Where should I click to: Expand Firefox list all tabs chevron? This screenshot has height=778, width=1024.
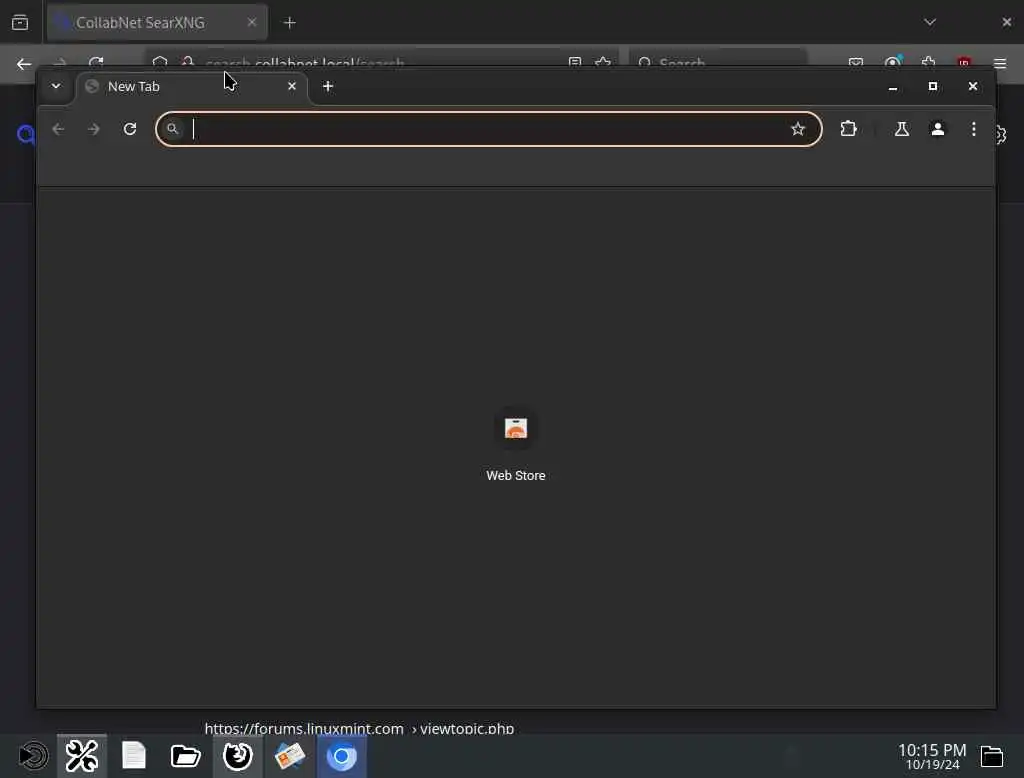point(930,22)
